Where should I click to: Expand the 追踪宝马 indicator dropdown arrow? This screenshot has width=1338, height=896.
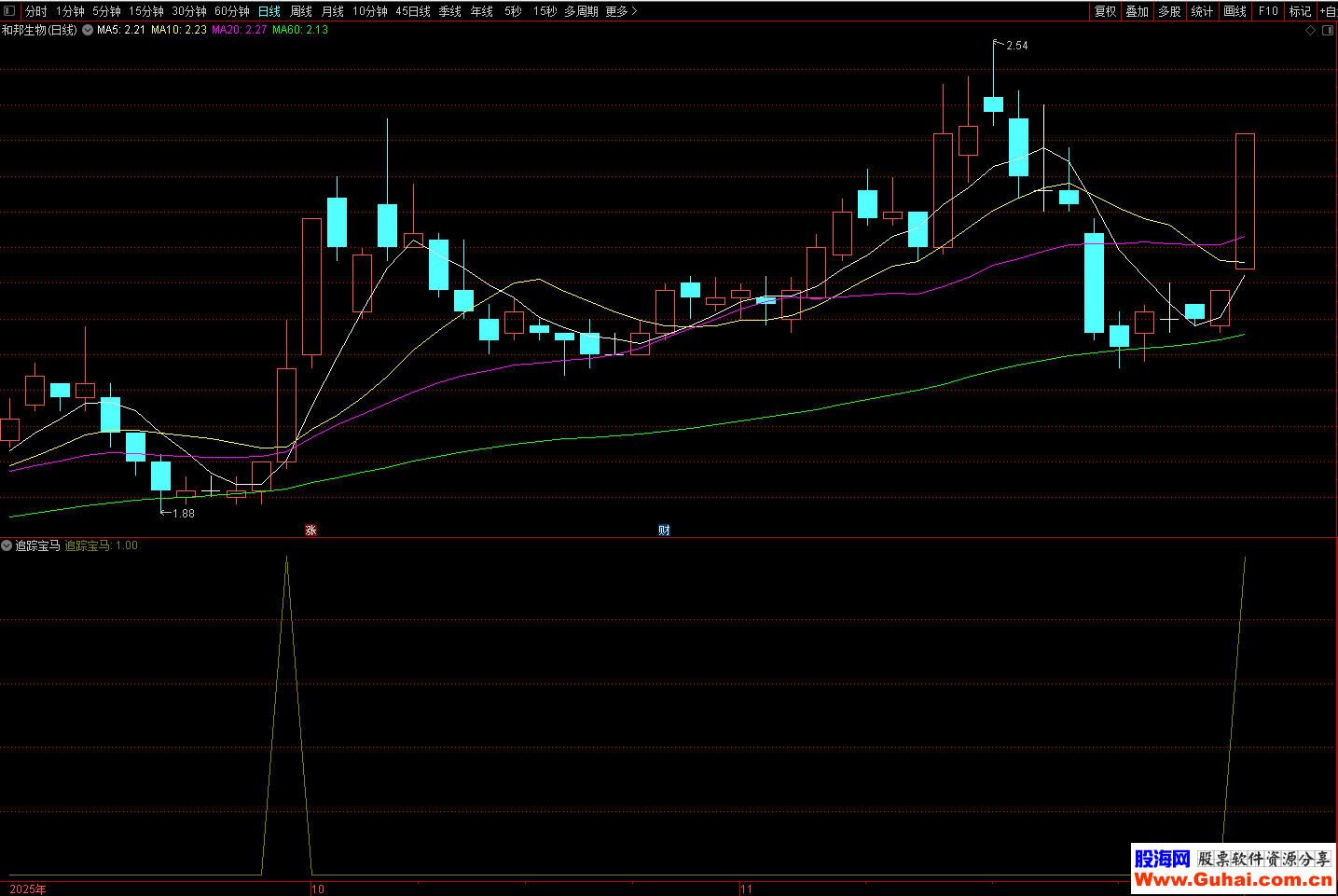tap(7, 545)
